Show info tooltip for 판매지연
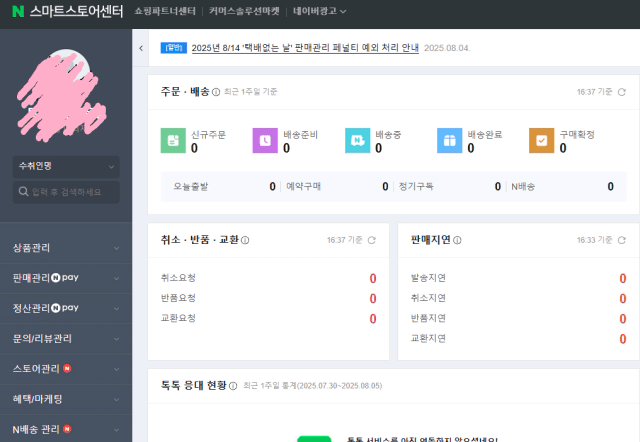Image resolution: width=640 pixels, height=442 pixels. [457, 240]
